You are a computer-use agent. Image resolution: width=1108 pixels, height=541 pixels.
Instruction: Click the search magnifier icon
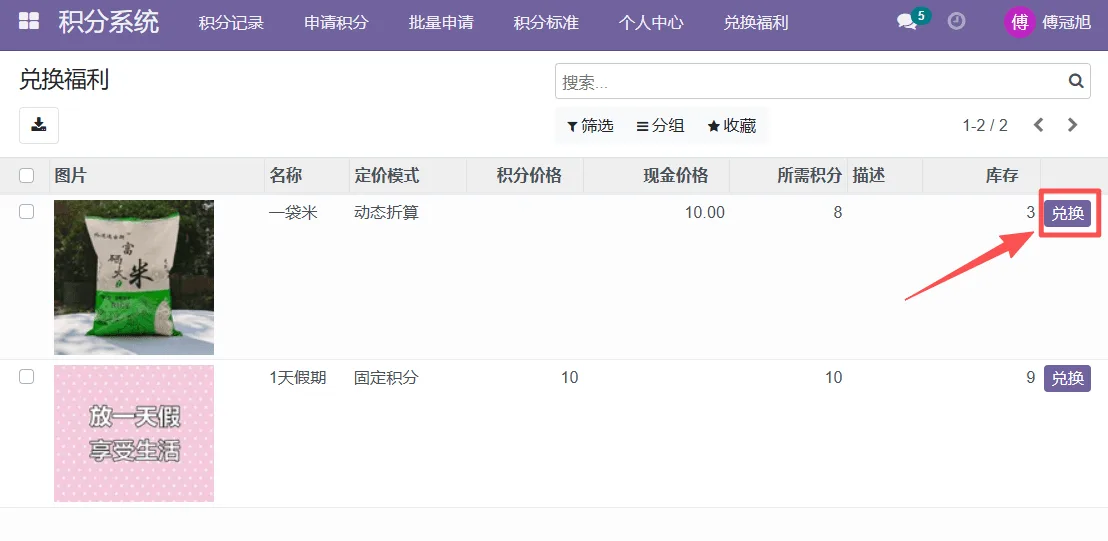click(x=1075, y=81)
